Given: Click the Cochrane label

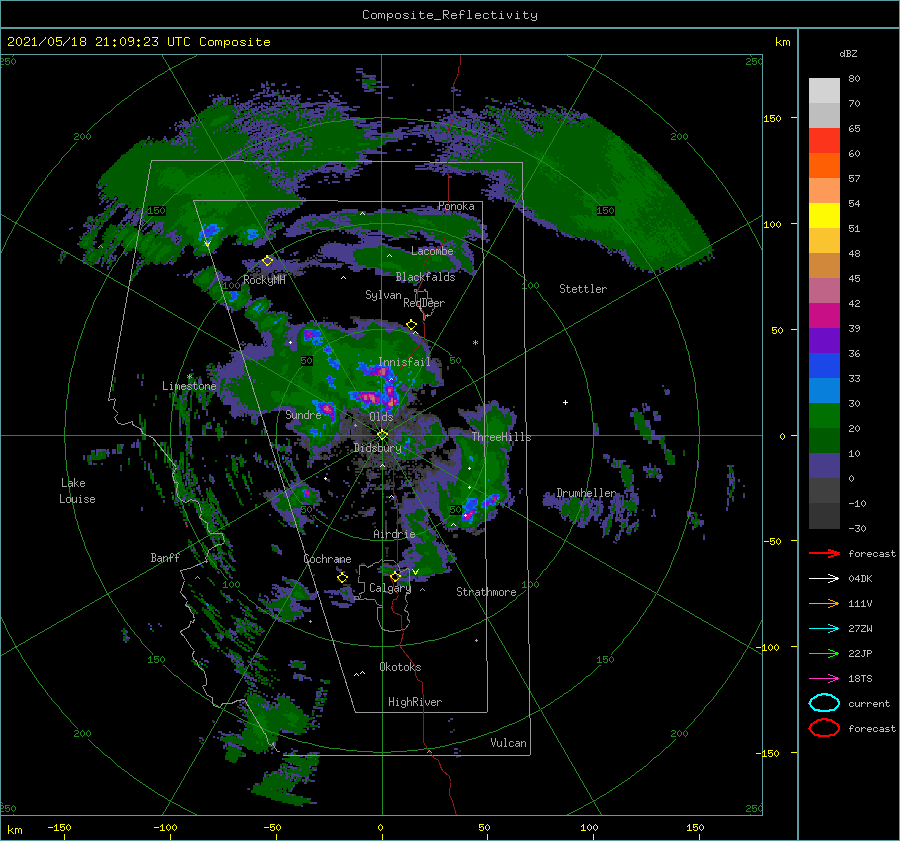Looking at the screenshot, I should (327, 559).
